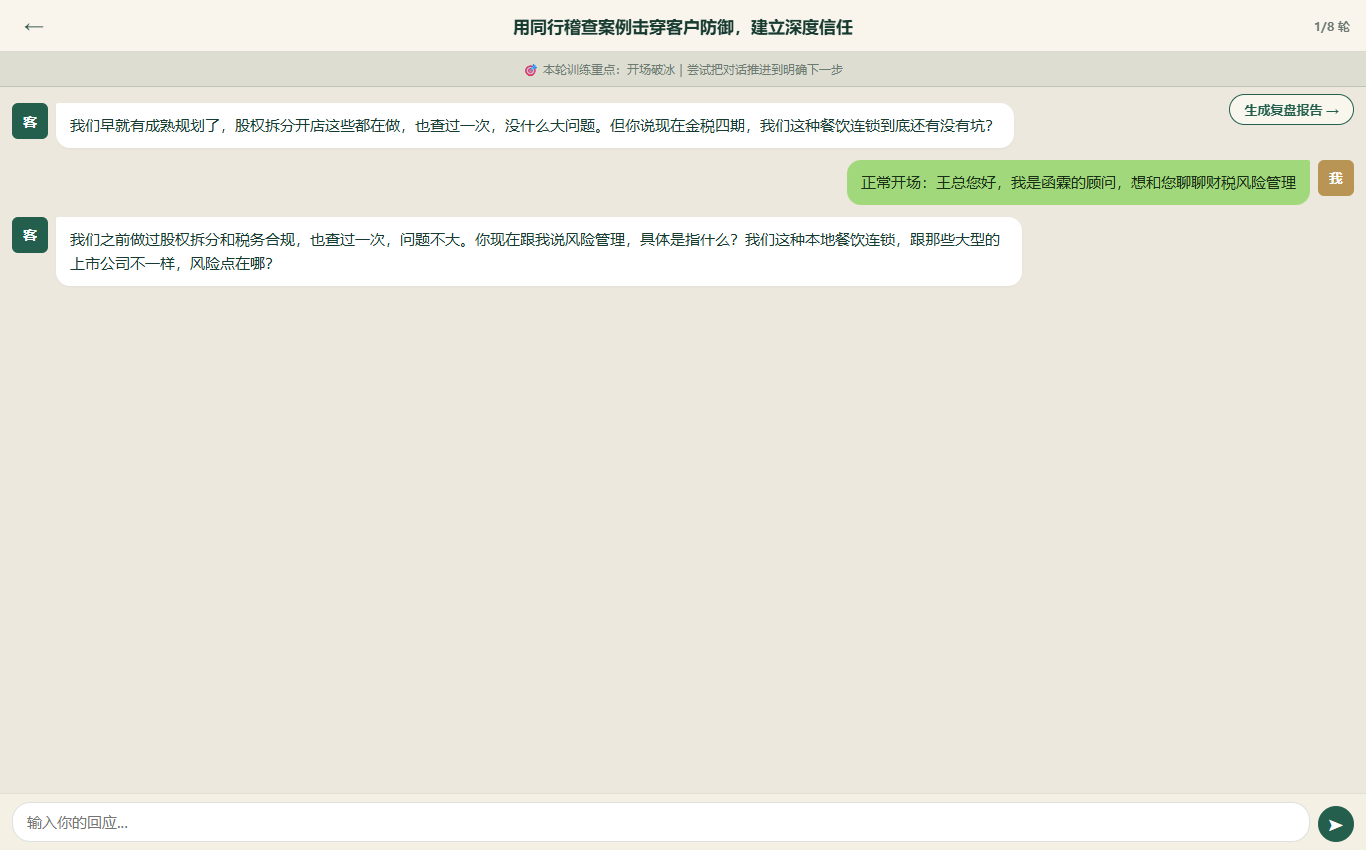Click the 客 avatar beside 我们之前做过股权拆分
Screen dimensions: 1366x850
pos(30,235)
